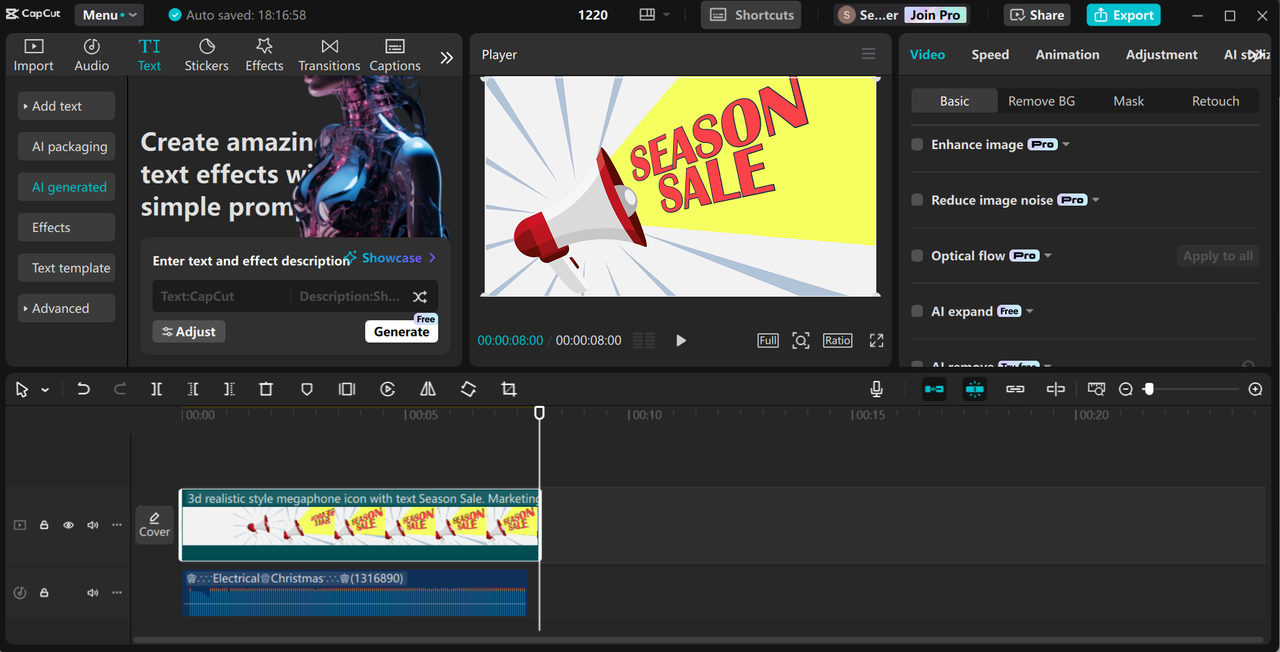Toggle lock on the audio track
This screenshot has width=1280, height=652.
tap(44, 593)
